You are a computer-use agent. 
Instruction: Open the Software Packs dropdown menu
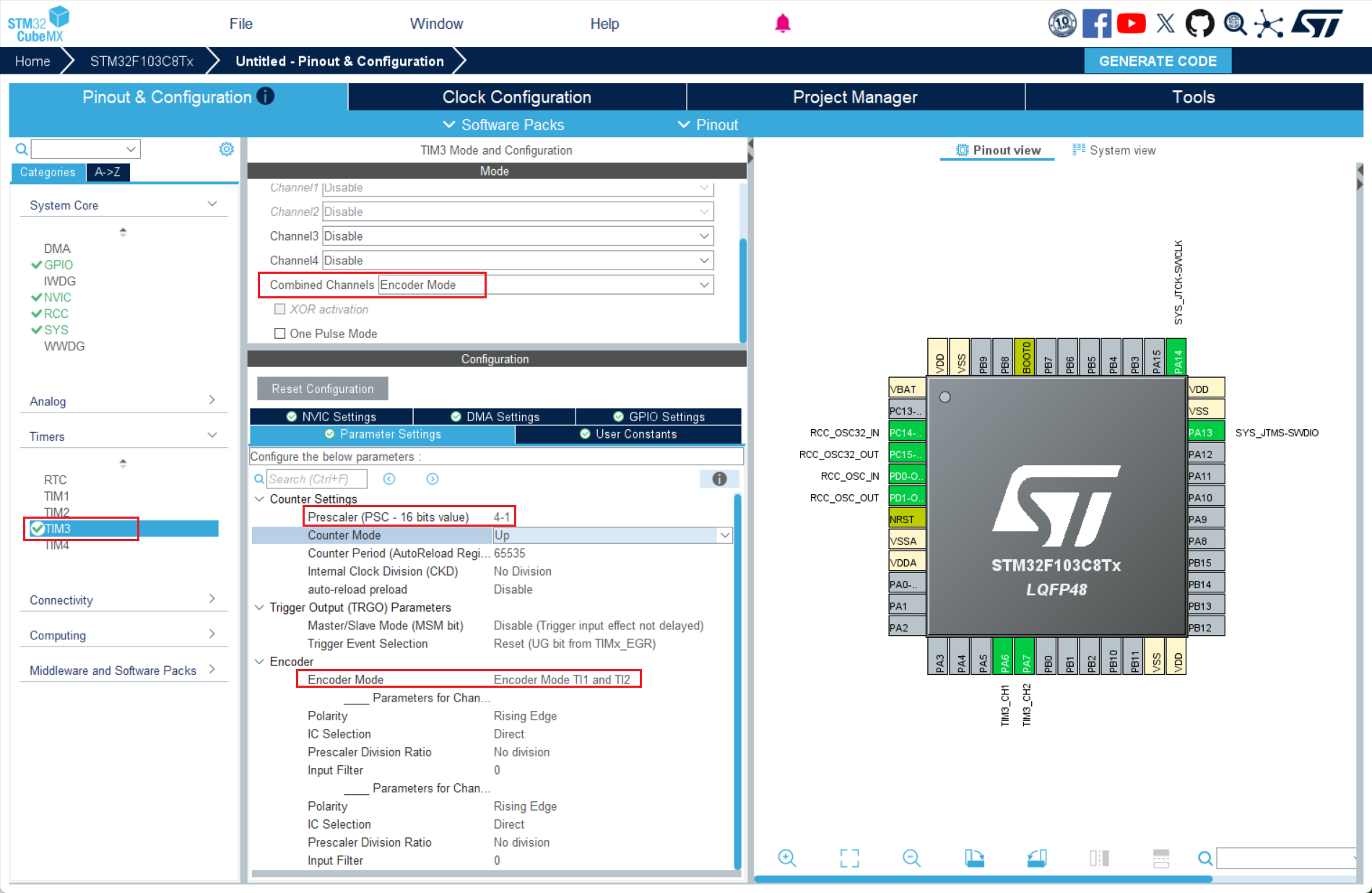[x=503, y=125]
